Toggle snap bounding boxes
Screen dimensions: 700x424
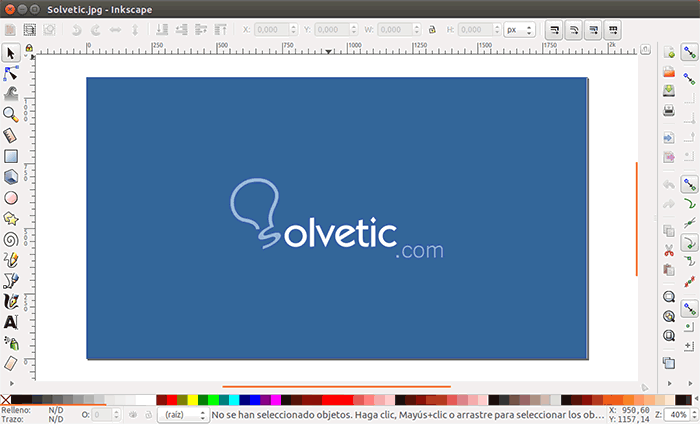pyautogui.click(x=689, y=79)
